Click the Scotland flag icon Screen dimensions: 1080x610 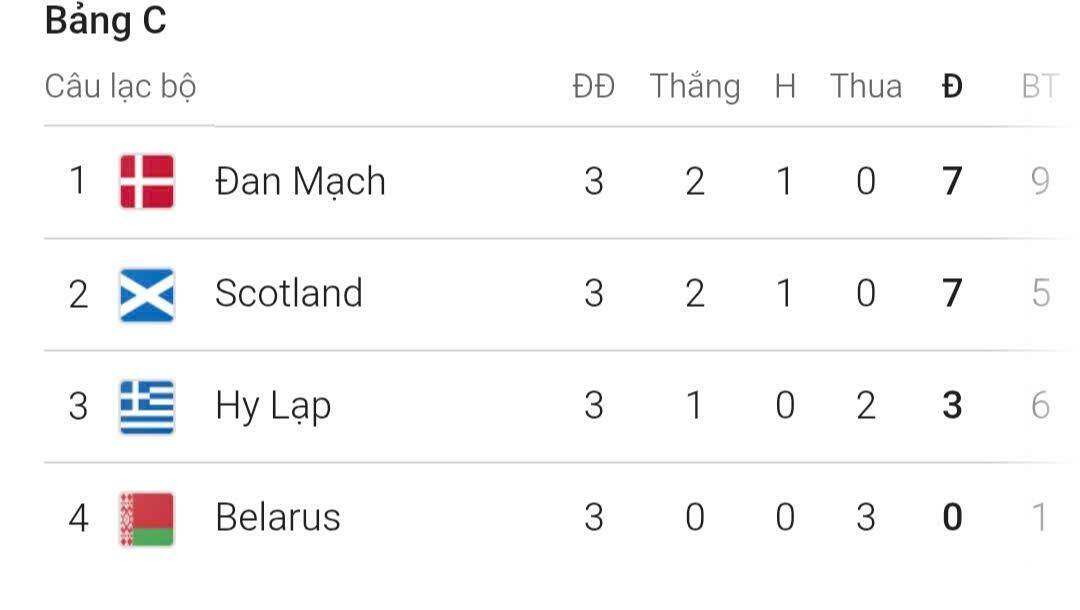tap(147, 294)
